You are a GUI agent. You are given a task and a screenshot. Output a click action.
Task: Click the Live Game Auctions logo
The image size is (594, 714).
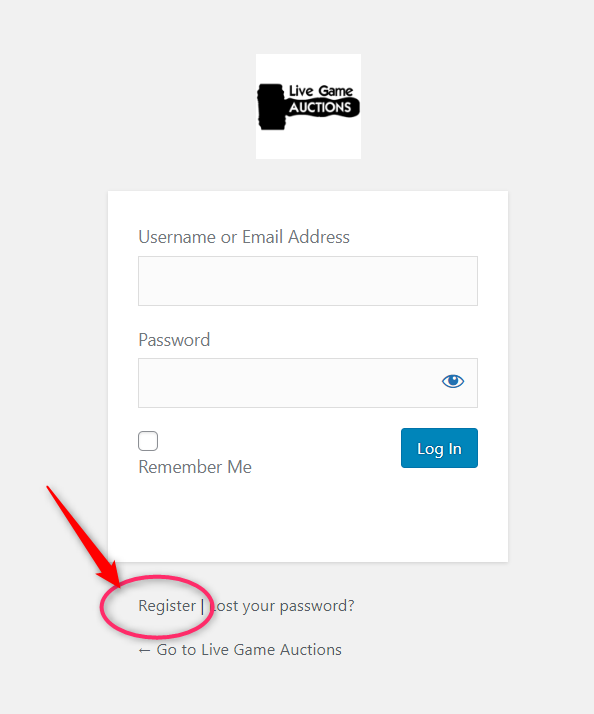pyautogui.click(x=308, y=107)
